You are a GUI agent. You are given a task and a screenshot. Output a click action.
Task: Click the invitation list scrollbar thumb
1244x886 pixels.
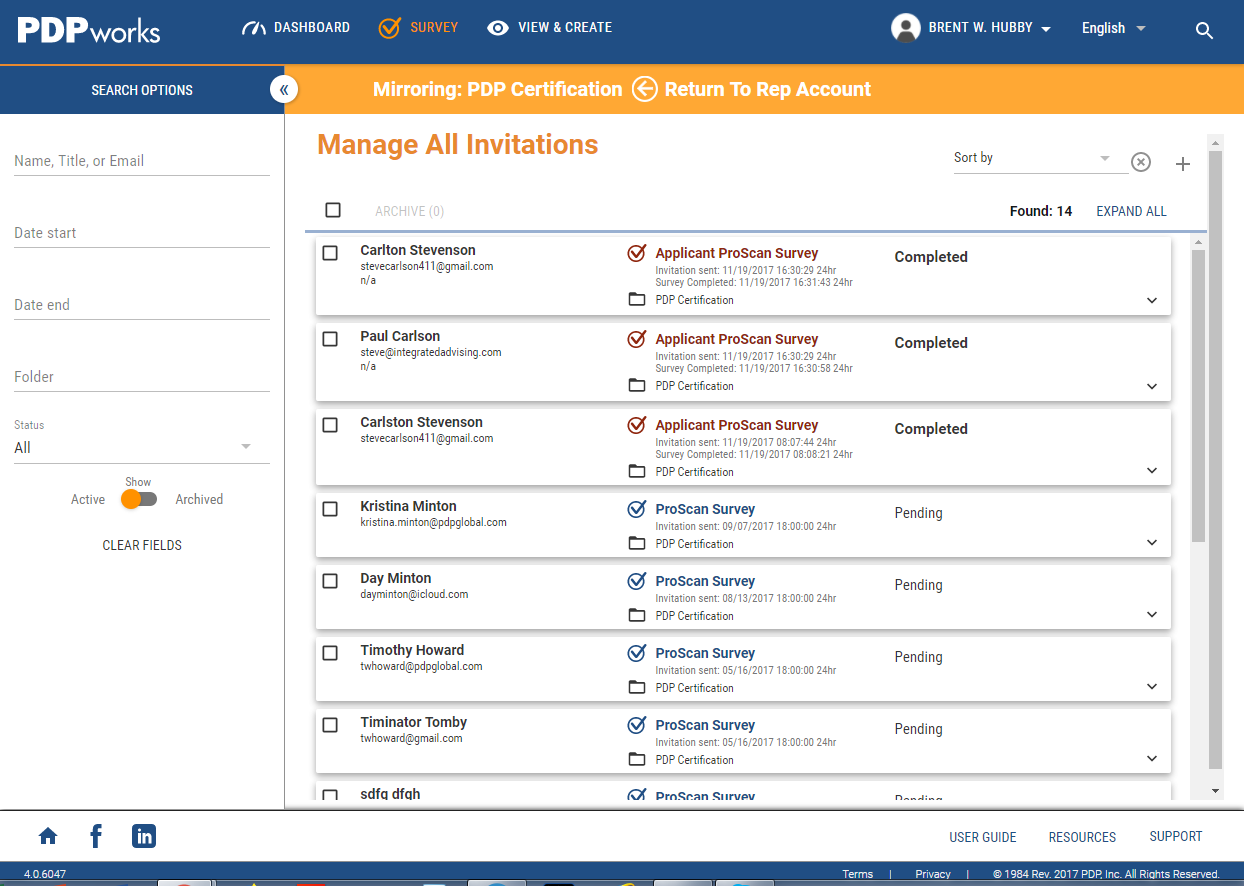coord(1199,395)
